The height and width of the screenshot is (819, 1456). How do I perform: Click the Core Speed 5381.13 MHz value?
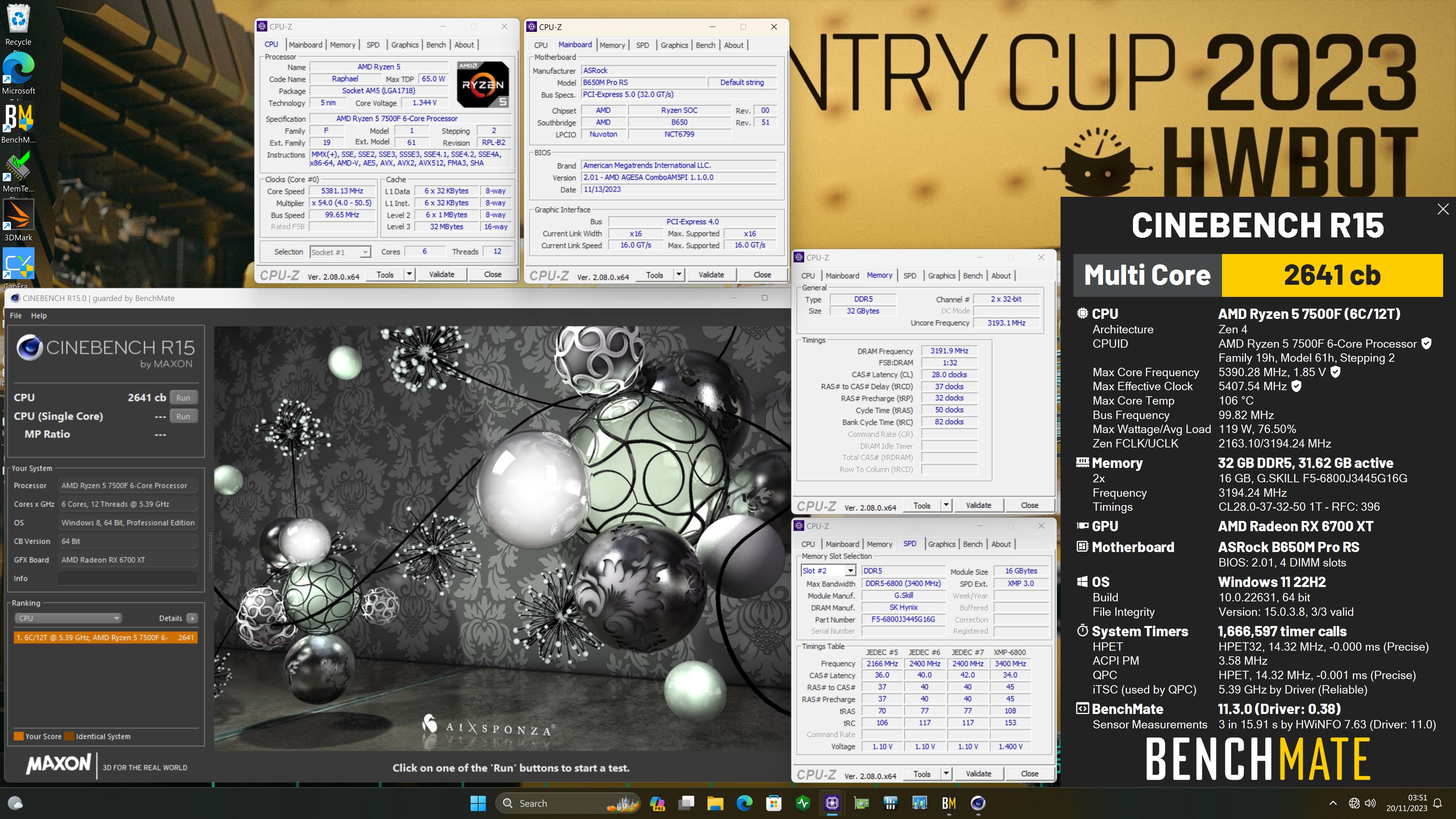pyautogui.click(x=342, y=191)
